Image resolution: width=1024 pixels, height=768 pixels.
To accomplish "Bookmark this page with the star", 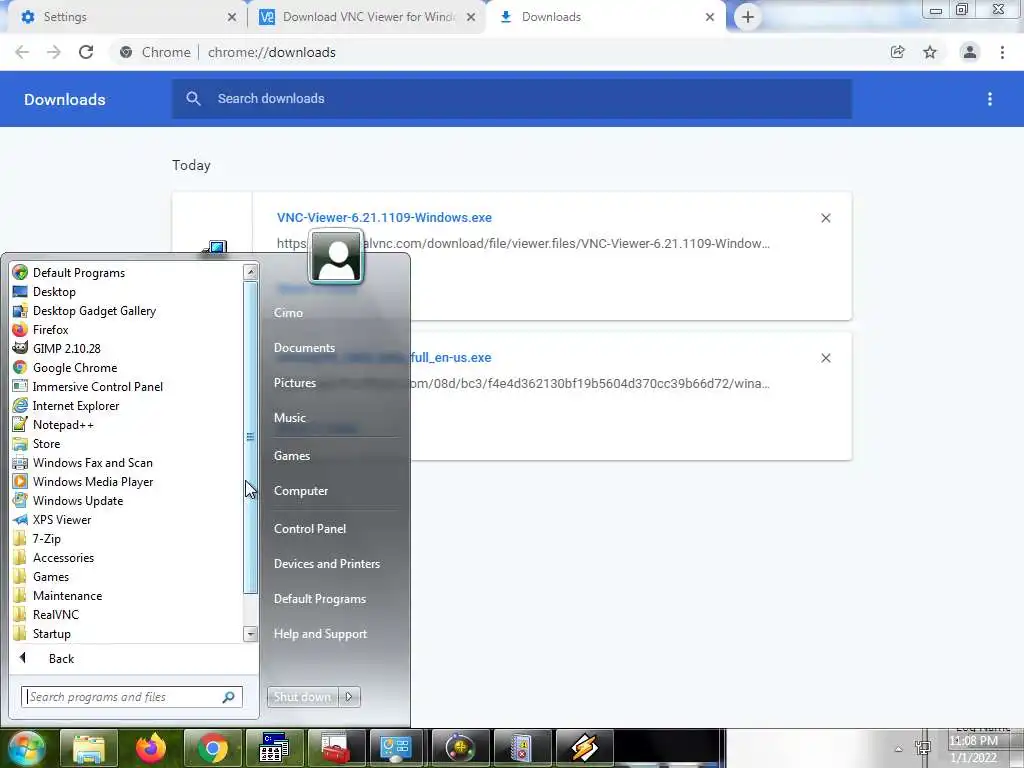I will [930, 52].
